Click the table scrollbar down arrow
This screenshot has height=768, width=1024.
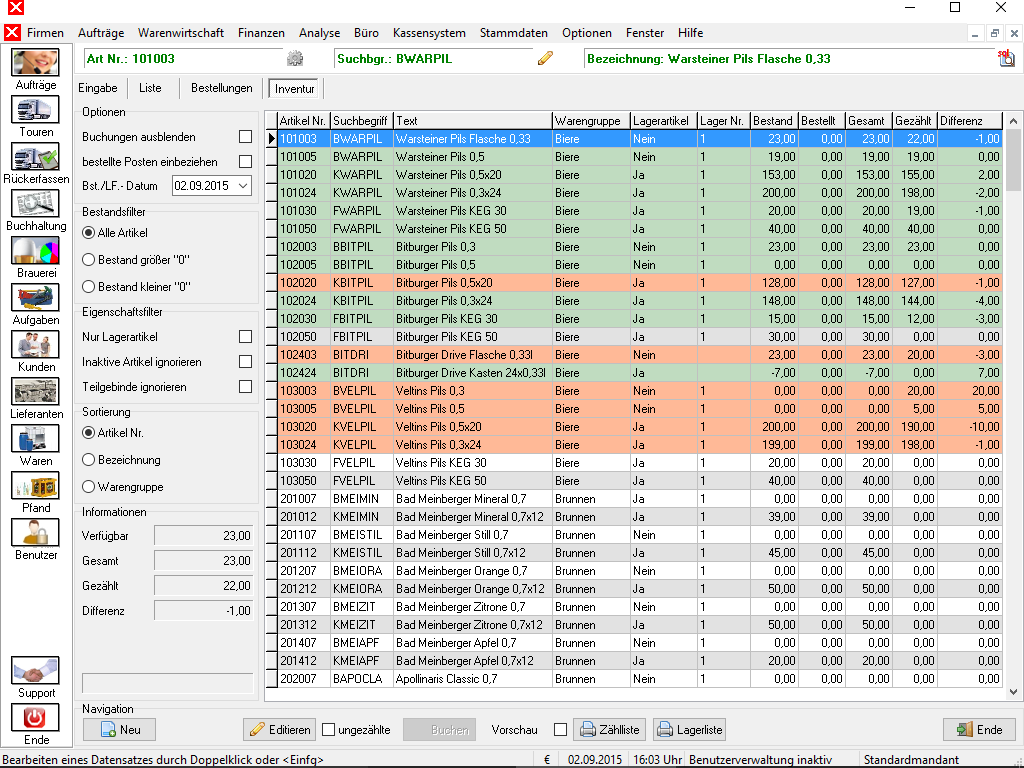pyautogui.click(x=1013, y=692)
